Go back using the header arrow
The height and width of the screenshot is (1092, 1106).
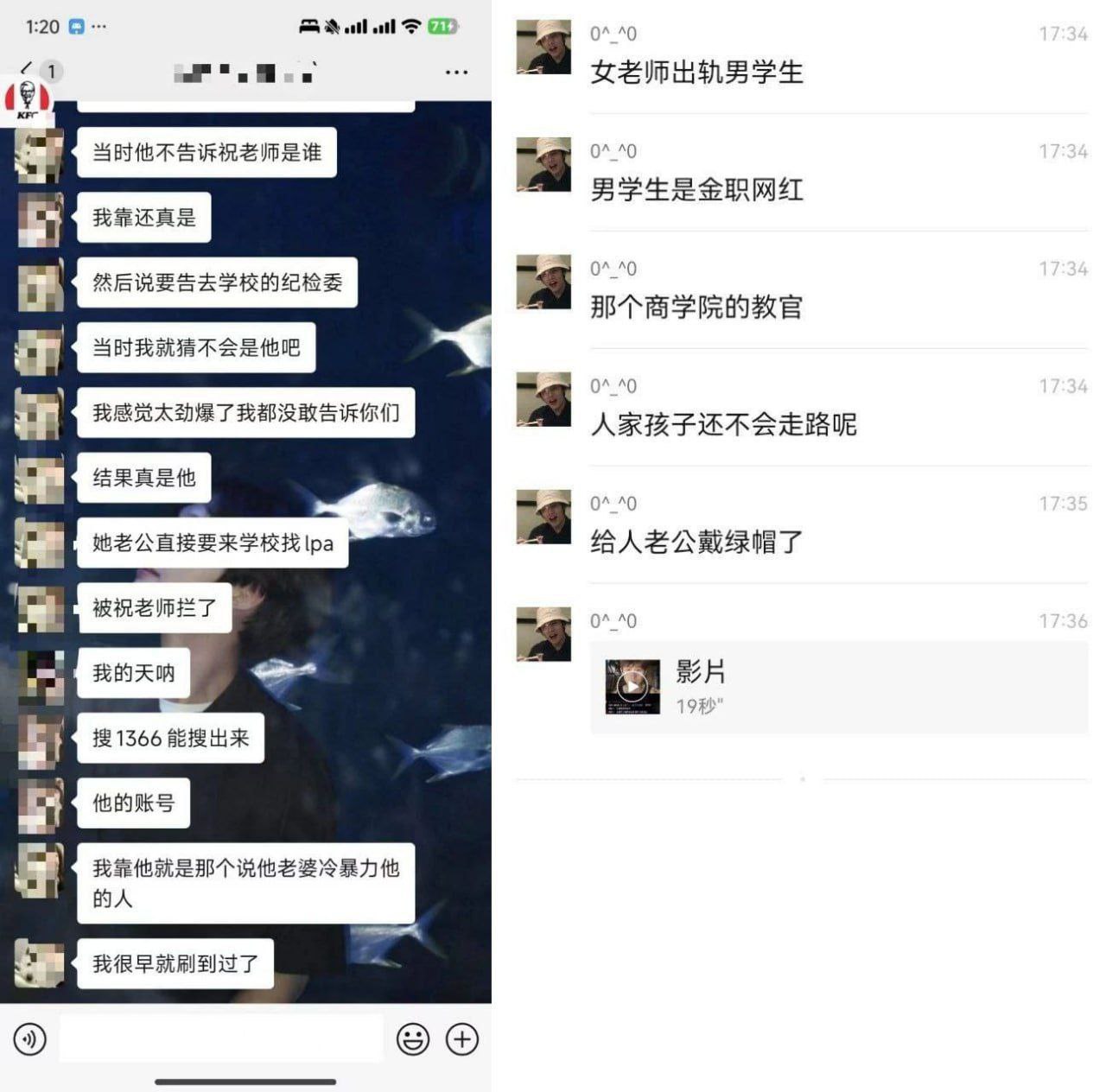[x=26, y=70]
